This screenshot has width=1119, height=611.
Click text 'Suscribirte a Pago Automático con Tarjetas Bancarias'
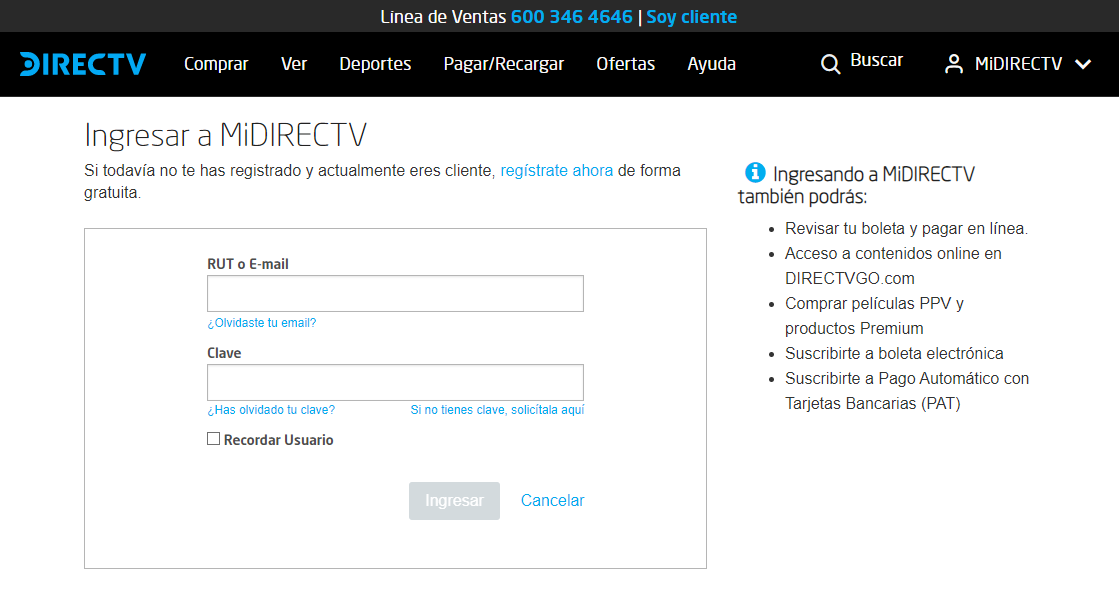click(x=907, y=390)
